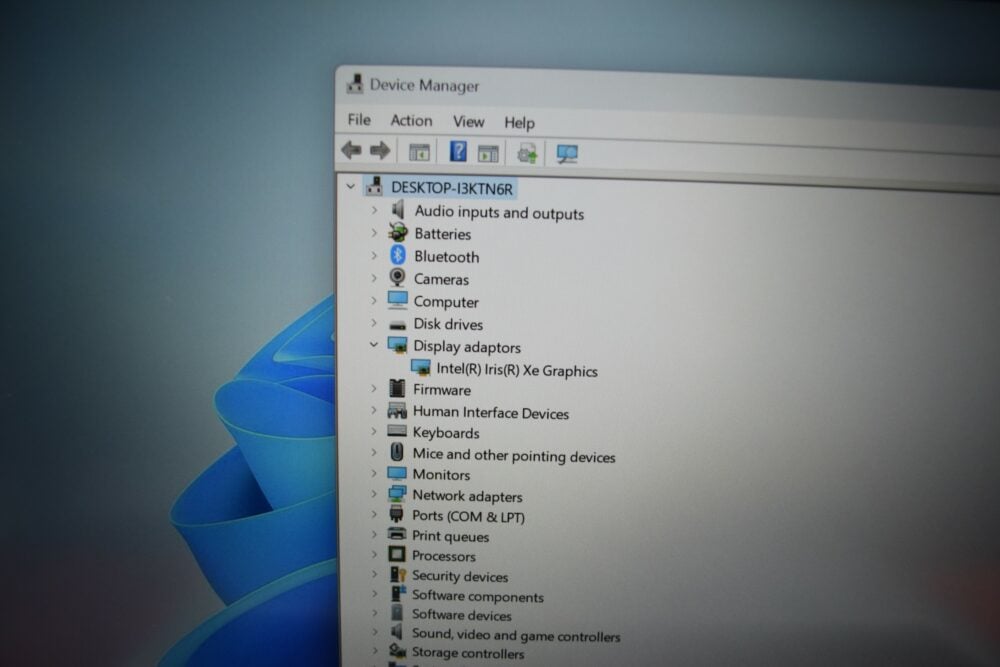Select the Software components label
The image size is (1000, 667).
[478, 596]
